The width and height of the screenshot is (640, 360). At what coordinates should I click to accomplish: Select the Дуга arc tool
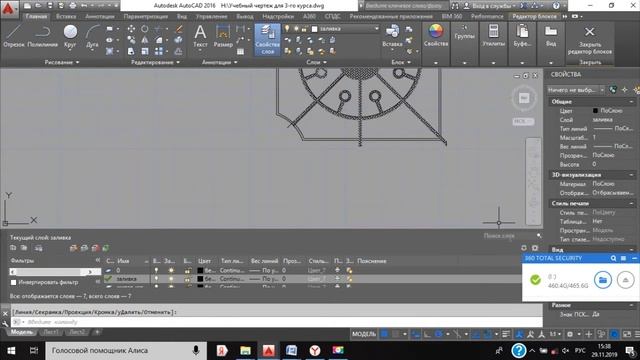[x=93, y=36]
